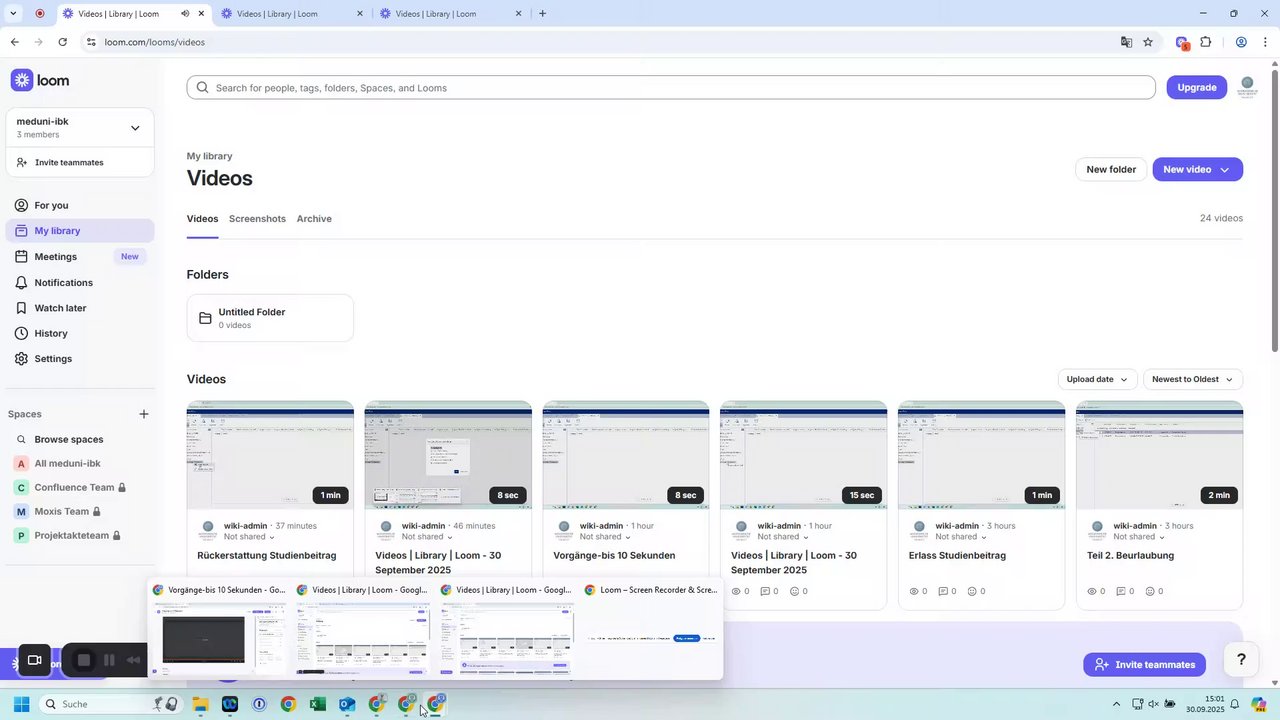The image size is (1280, 720).
Task: Open the Chrome three-dot menu
Action: [1263, 42]
